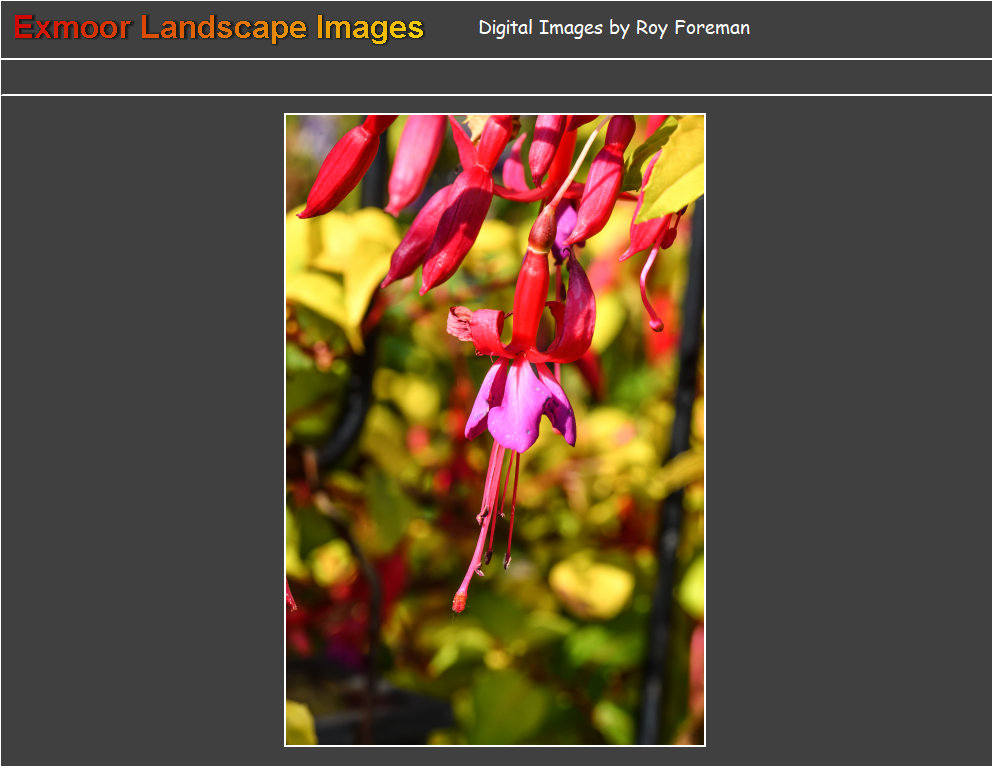Click the empty navigation bar below the header

tap(496, 77)
